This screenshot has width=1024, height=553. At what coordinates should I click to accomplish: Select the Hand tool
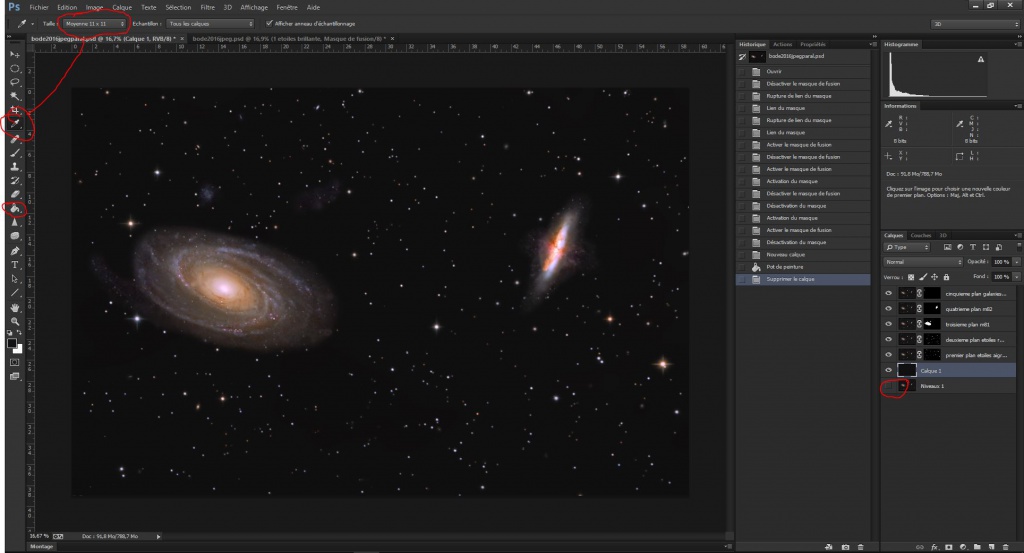(15, 307)
